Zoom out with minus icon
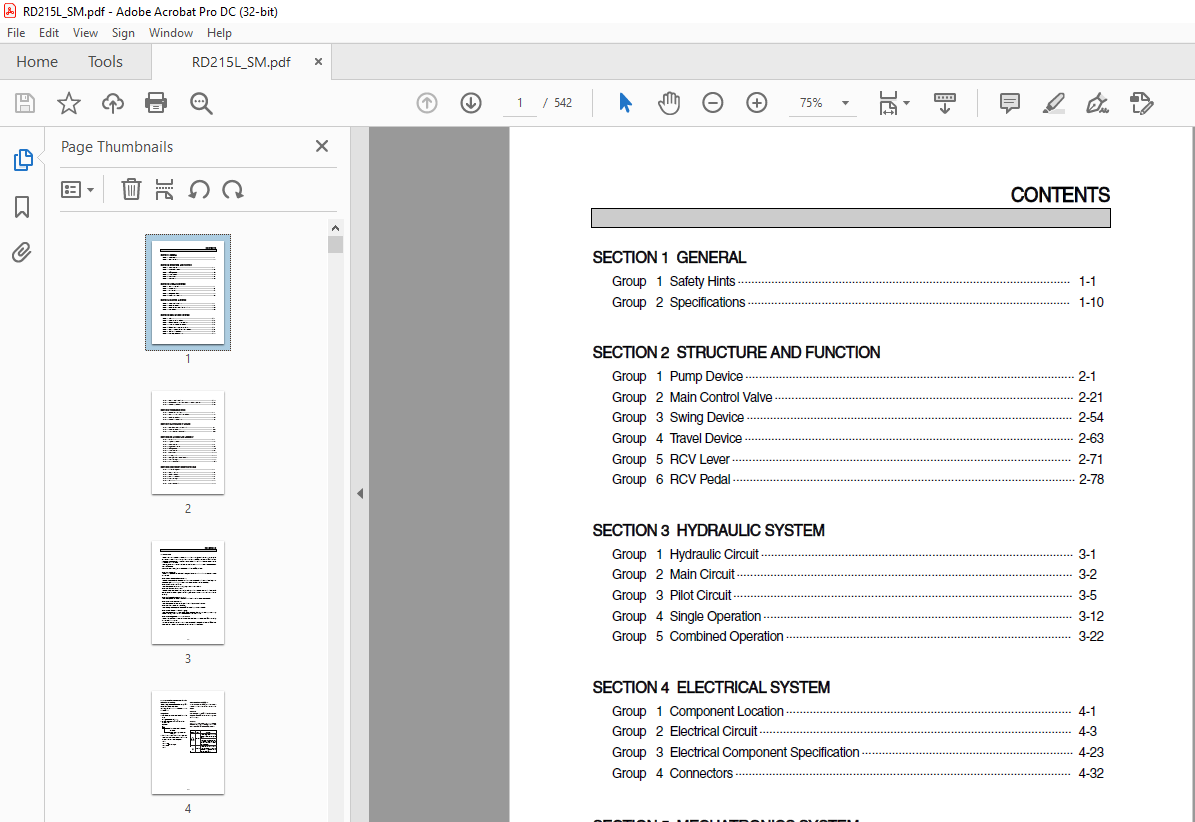1195x822 pixels. click(x=713, y=103)
